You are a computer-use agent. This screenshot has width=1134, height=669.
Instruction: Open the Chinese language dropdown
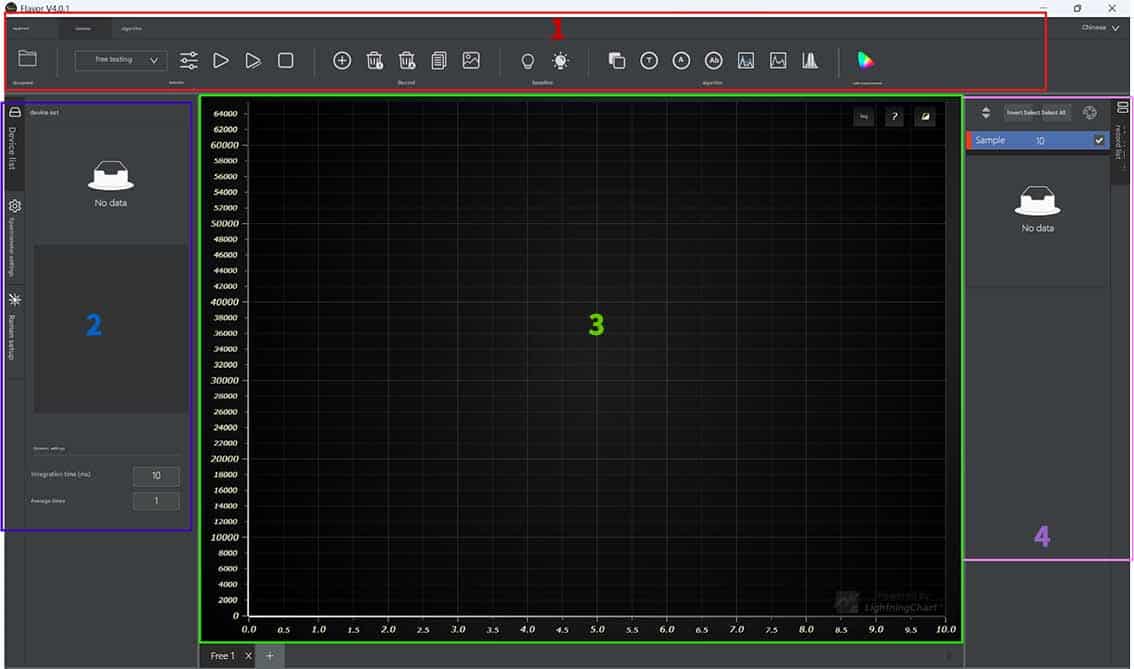point(1100,28)
